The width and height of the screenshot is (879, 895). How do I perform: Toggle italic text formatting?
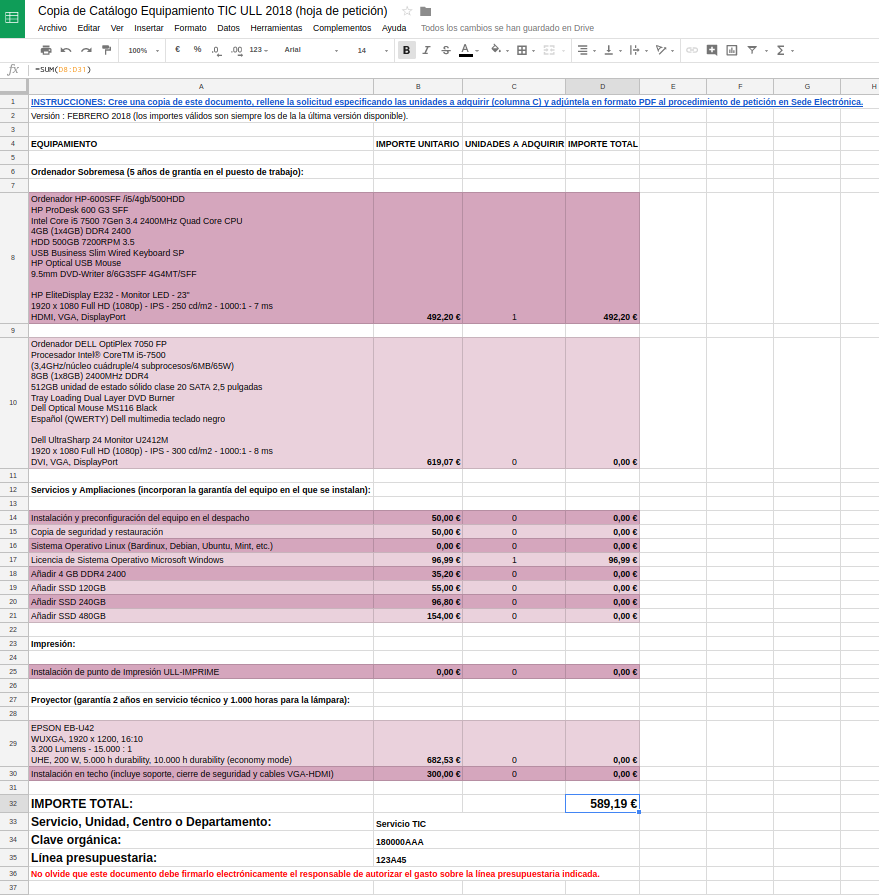tap(426, 50)
